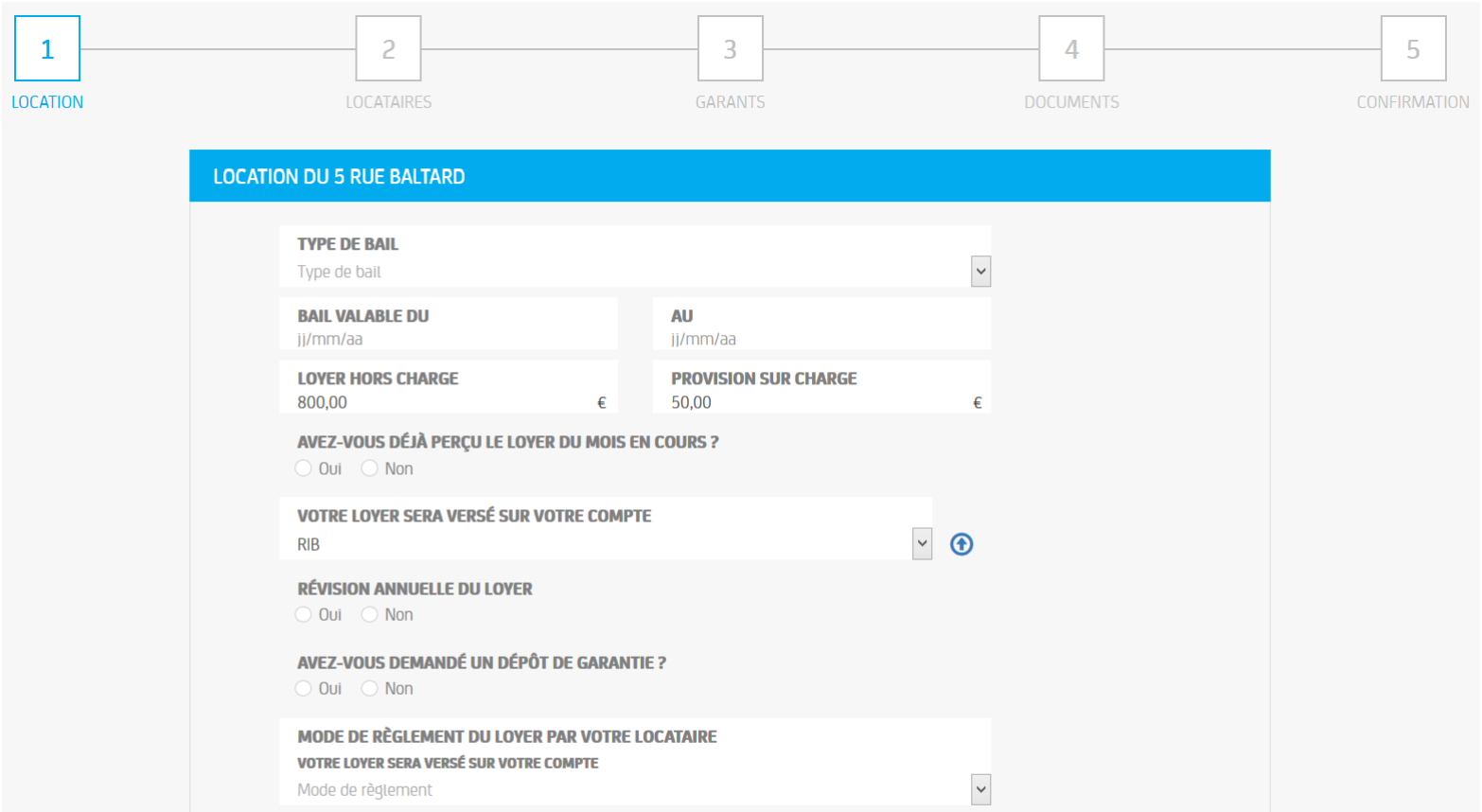Image resolution: width=1482 pixels, height=812 pixels.
Task: Click the step 1 numbered square
Action: pyautogui.click(x=47, y=48)
